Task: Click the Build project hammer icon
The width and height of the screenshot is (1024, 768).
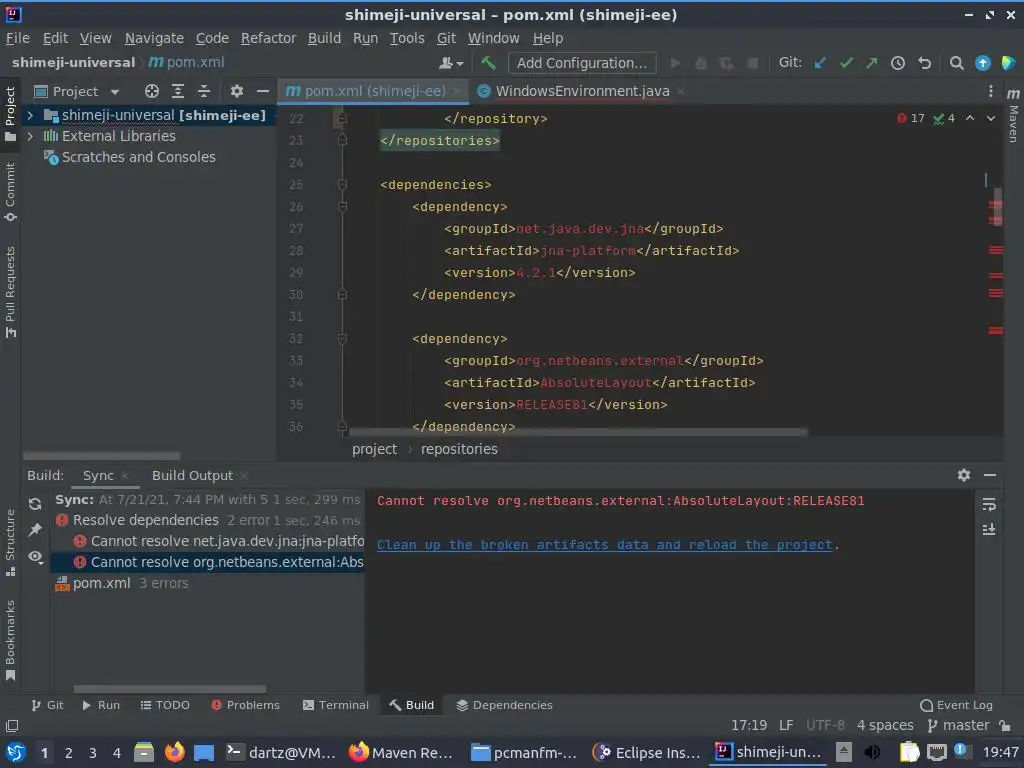Action: (488, 63)
